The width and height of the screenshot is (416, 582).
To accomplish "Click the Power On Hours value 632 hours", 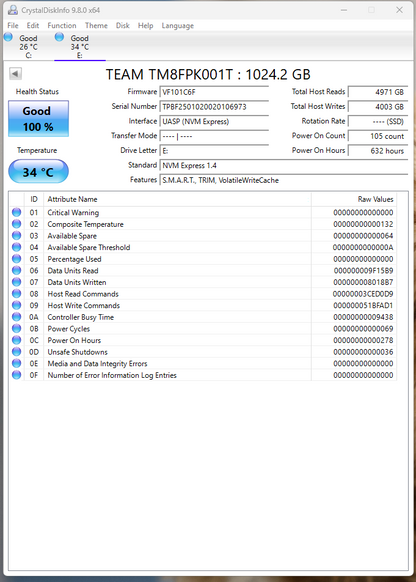I will tap(378, 151).
